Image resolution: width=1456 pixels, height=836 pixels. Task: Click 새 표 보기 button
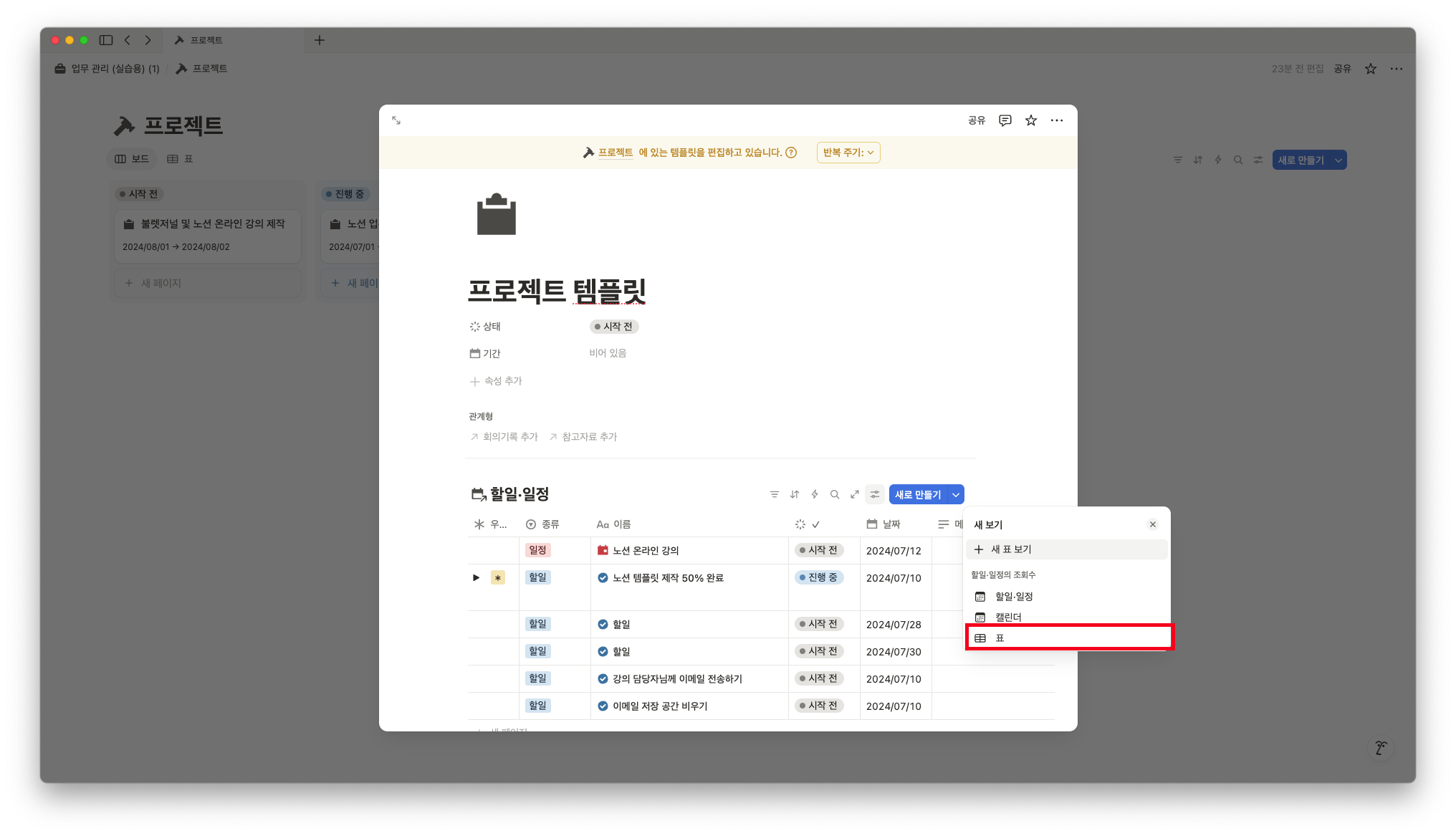click(x=1010, y=549)
